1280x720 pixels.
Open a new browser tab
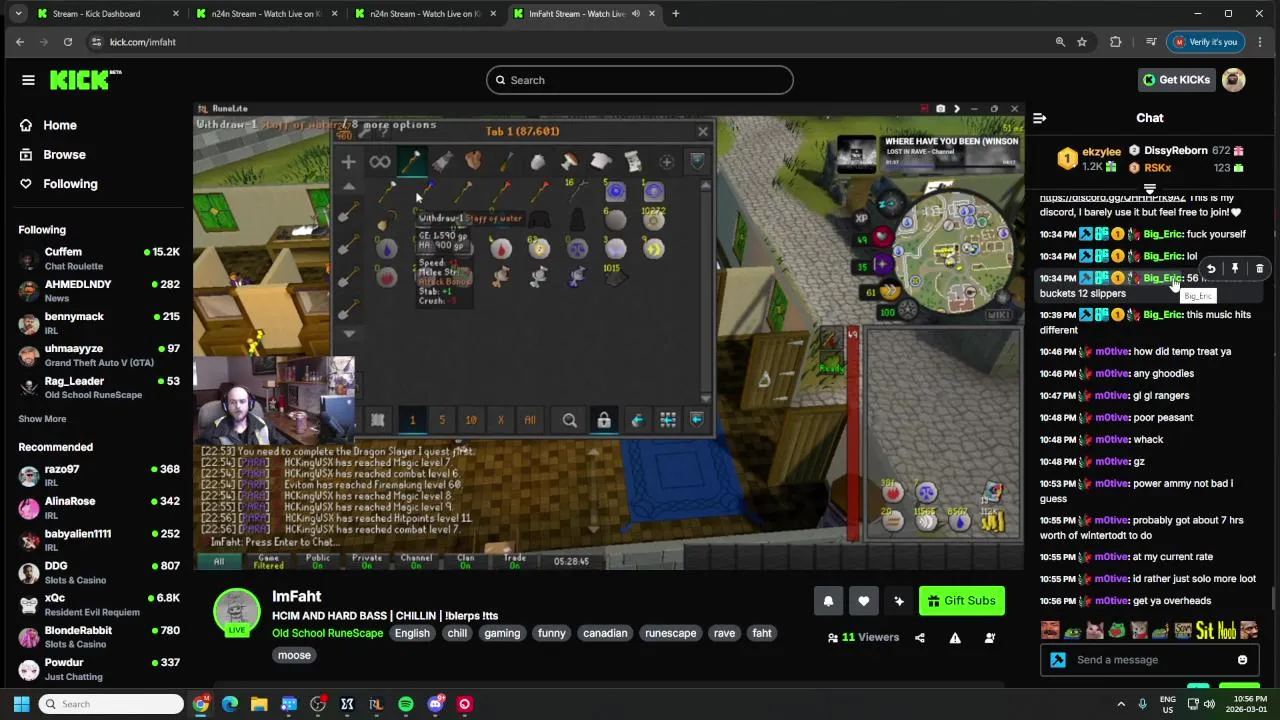[x=675, y=14]
